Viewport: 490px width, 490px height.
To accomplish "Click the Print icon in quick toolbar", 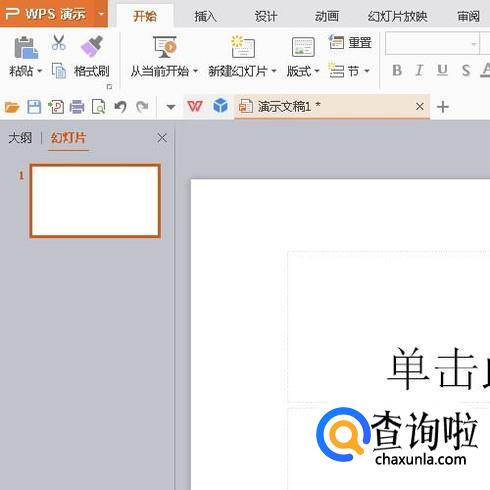I will (77, 107).
